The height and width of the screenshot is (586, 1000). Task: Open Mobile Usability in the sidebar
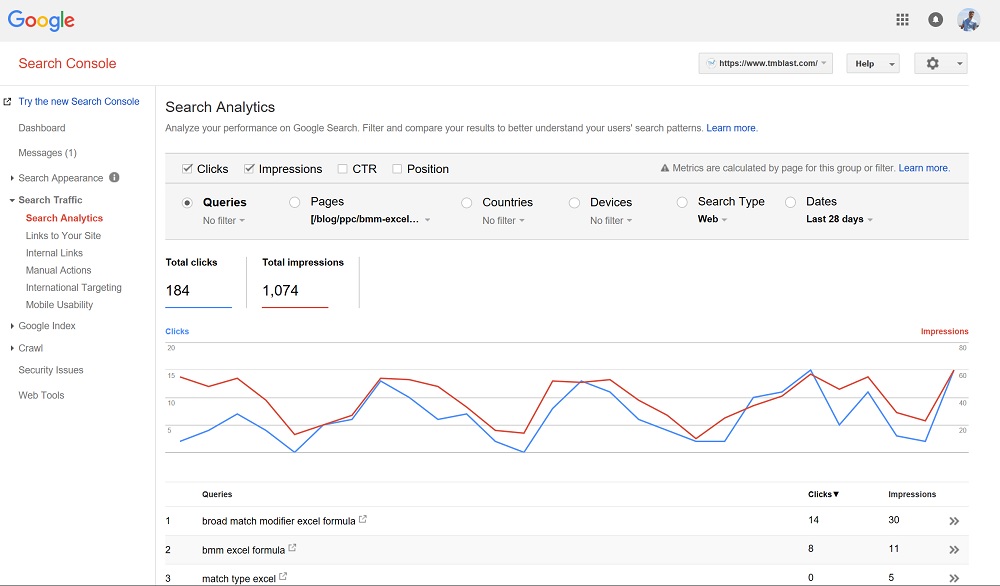coord(59,305)
